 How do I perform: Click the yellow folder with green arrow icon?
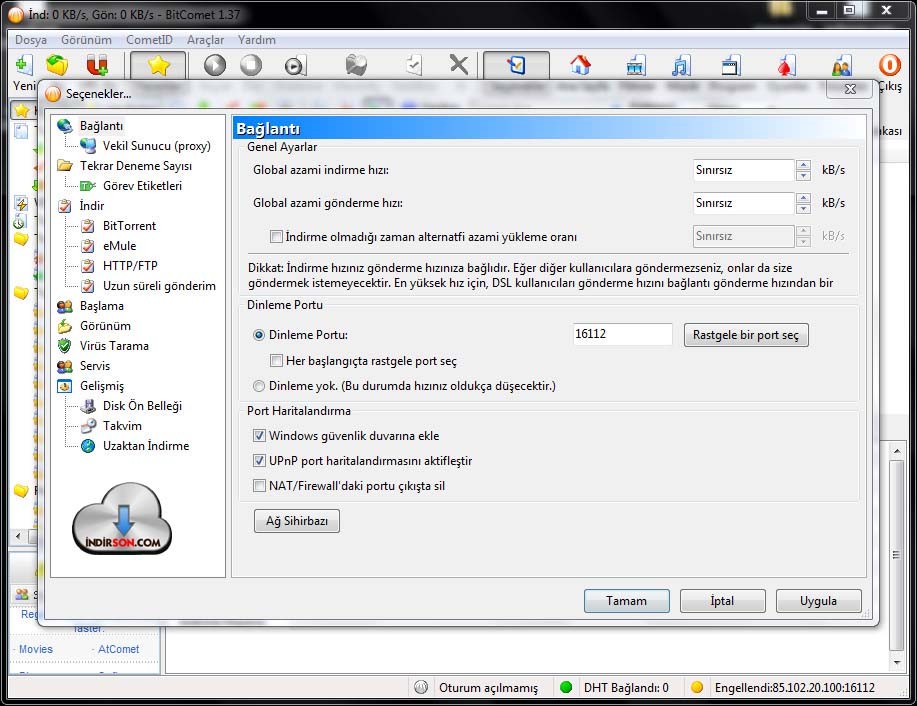(57, 65)
